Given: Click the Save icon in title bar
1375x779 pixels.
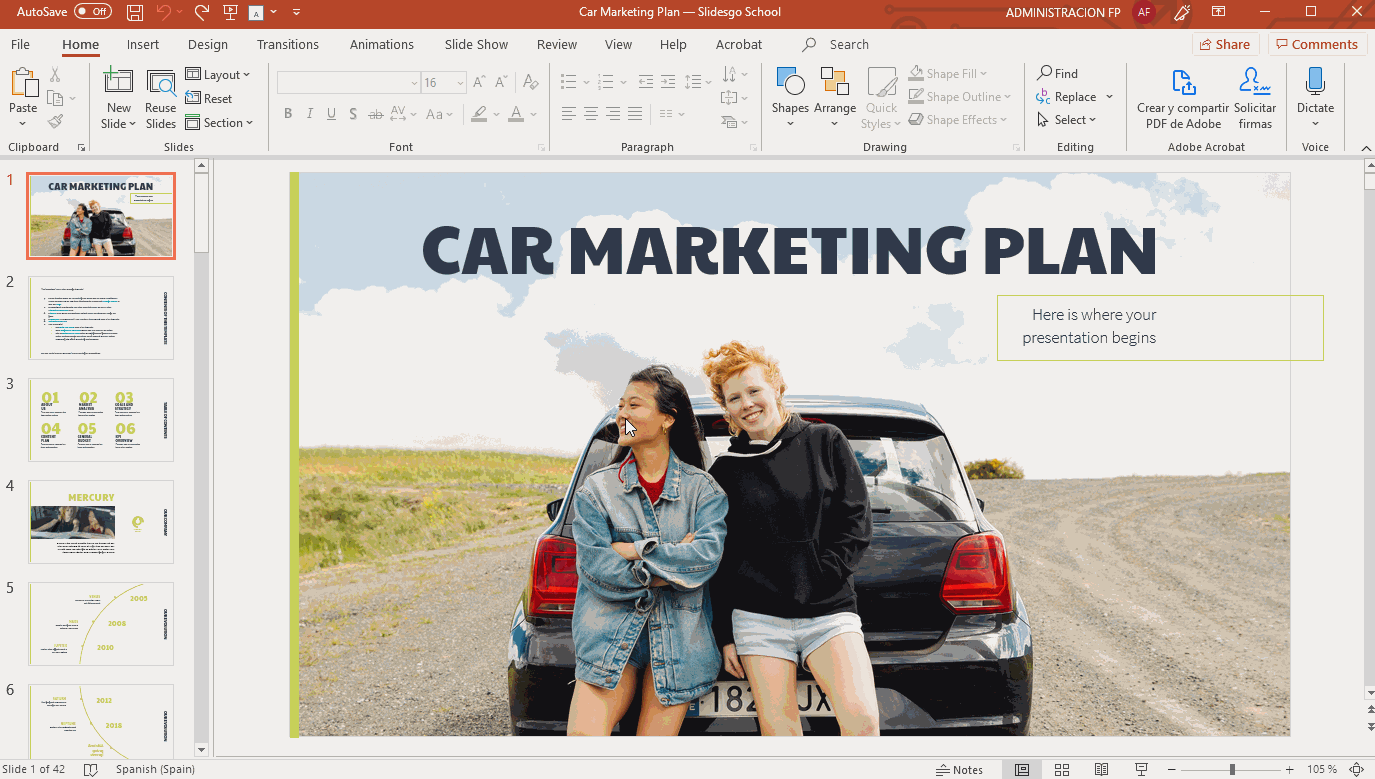Looking at the screenshot, I should point(135,12).
